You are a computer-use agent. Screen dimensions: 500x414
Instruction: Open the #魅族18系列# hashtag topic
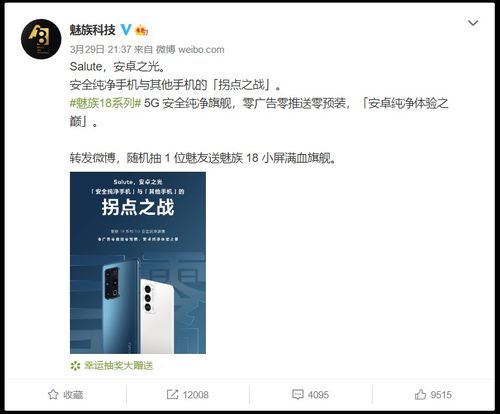pyautogui.click(x=105, y=103)
